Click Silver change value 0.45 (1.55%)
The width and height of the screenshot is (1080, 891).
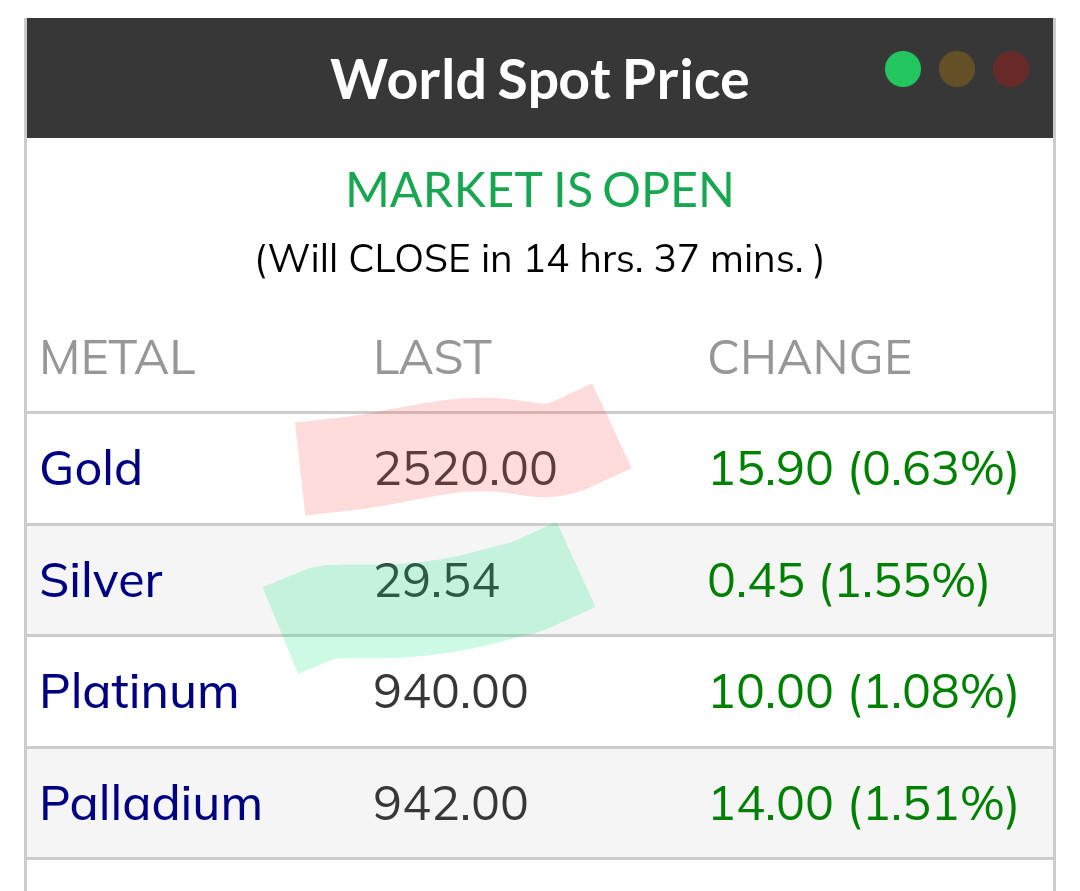848,580
